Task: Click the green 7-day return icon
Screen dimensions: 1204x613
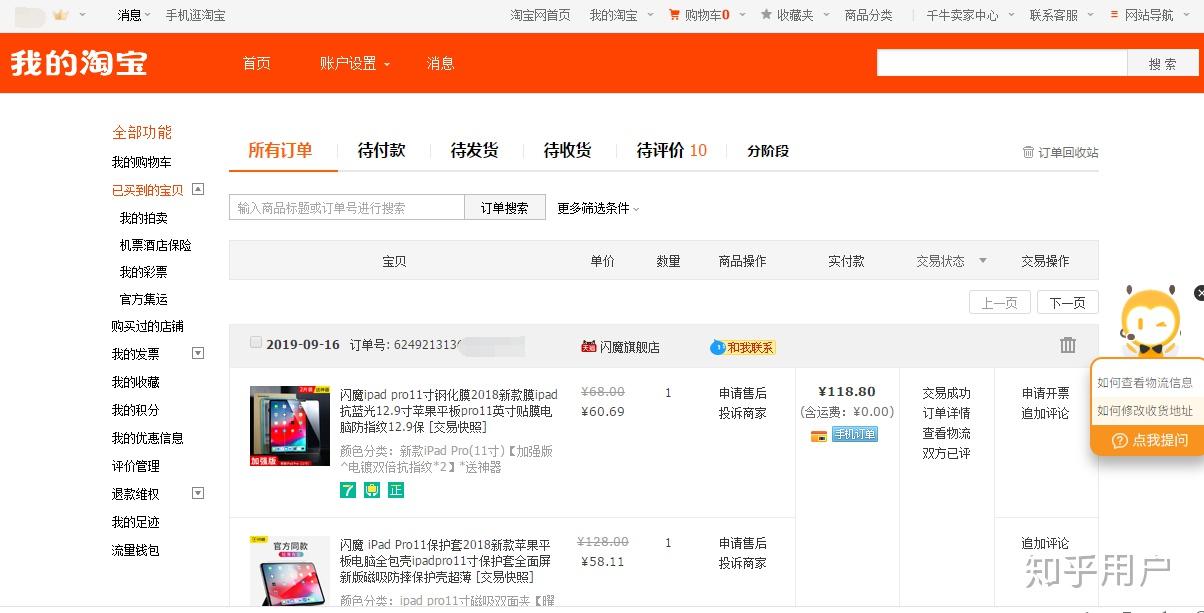Action: [x=348, y=490]
